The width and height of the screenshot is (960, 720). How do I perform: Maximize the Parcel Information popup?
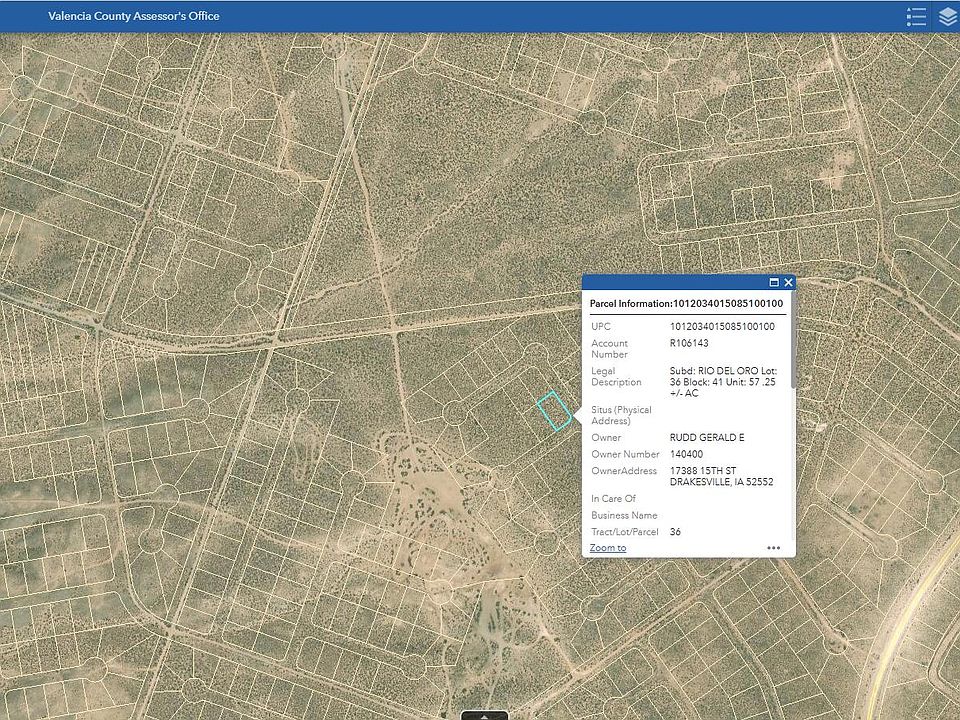click(x=774, y=282)
